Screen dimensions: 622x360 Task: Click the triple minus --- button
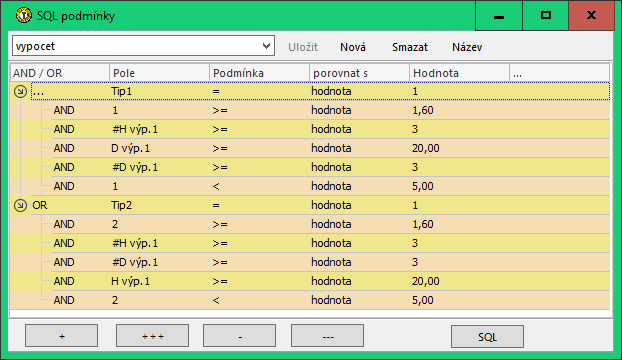pos(327,336)
